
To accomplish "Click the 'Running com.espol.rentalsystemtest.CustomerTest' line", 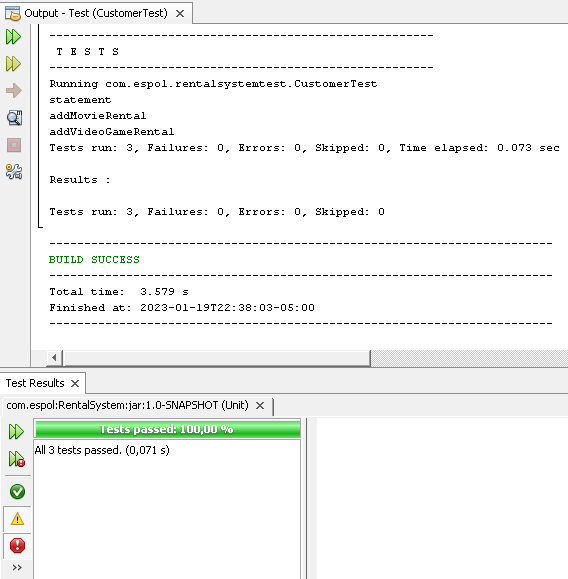I will click(213, 84).
